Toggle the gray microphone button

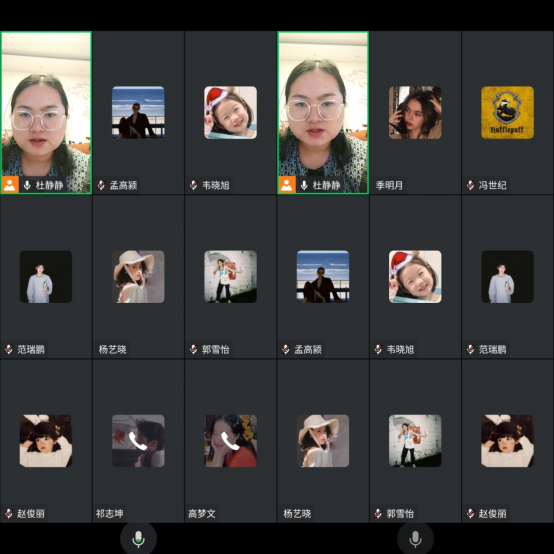[x=415, y=539]
